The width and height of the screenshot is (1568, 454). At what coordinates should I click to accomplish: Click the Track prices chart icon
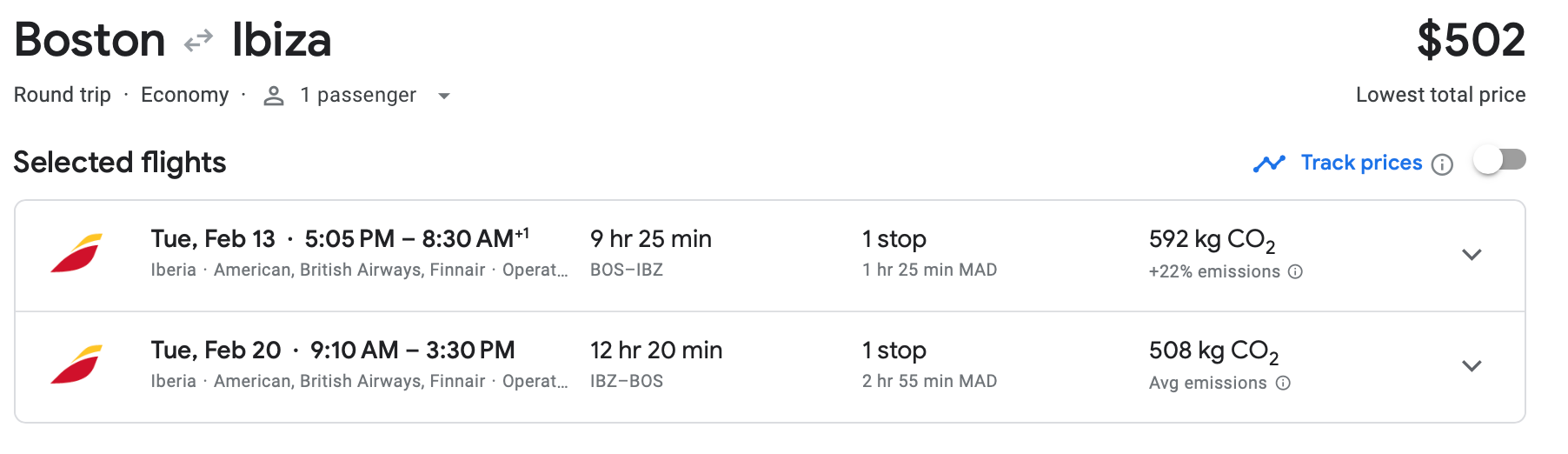[x=1269, y=164]
